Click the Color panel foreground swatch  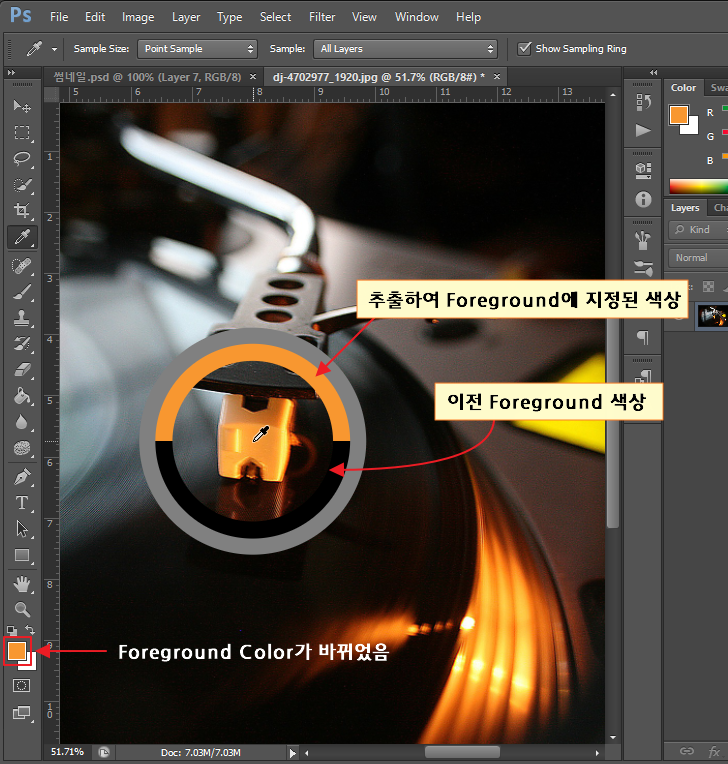(678, 115)
